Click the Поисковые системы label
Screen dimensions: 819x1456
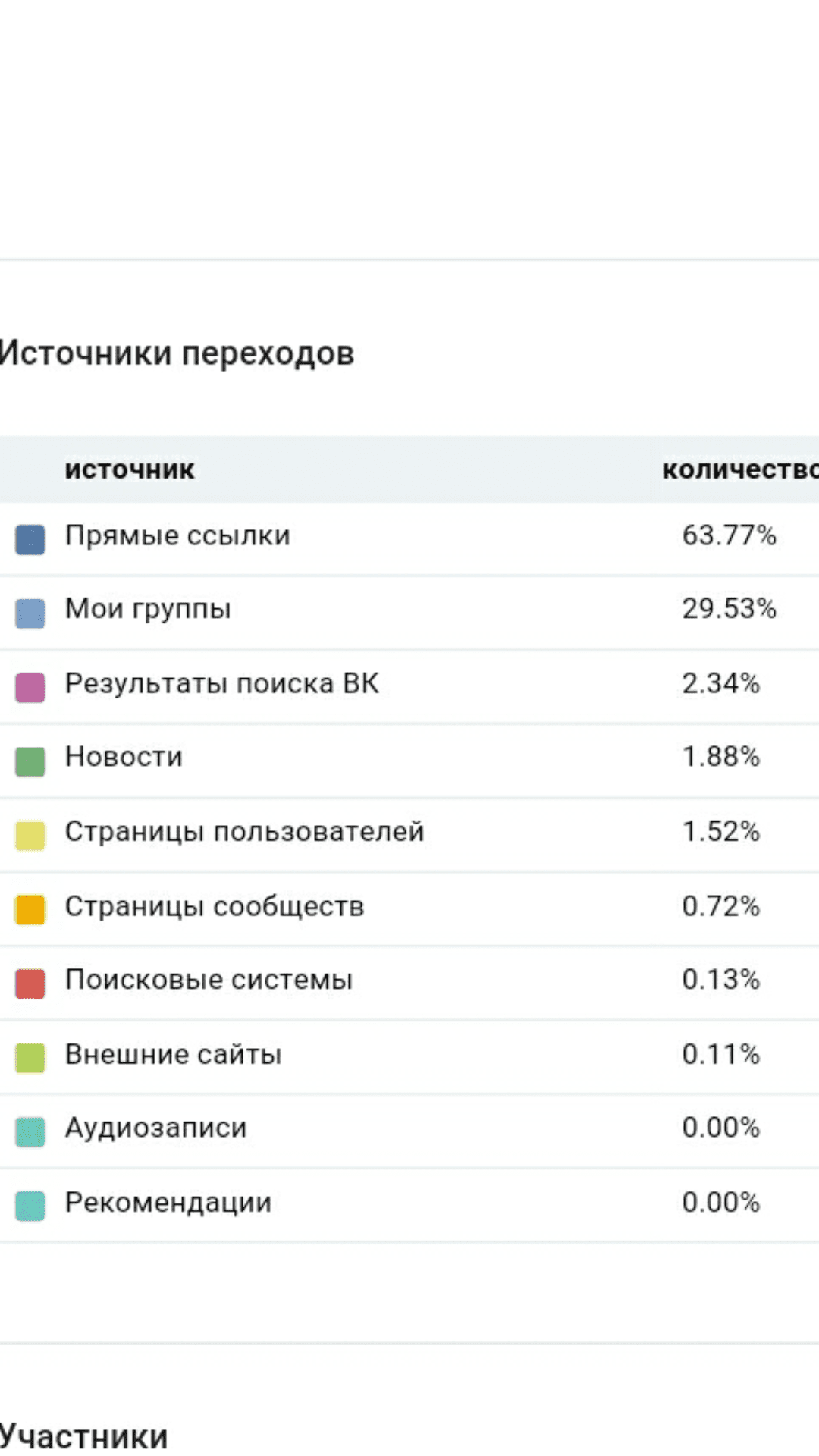(x=209, y=979)
